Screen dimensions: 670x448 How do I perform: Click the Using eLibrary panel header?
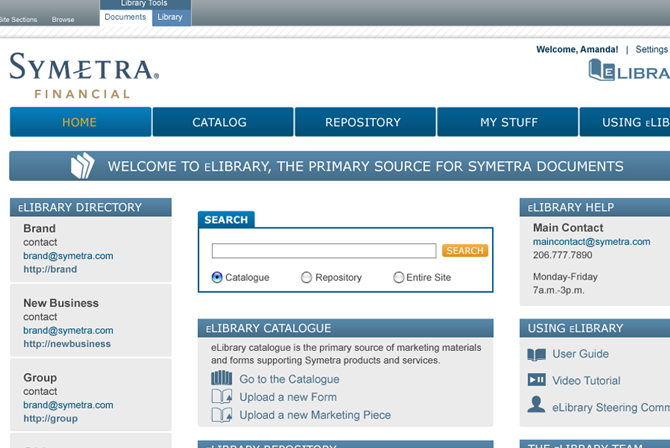click(x=595, y=328)
